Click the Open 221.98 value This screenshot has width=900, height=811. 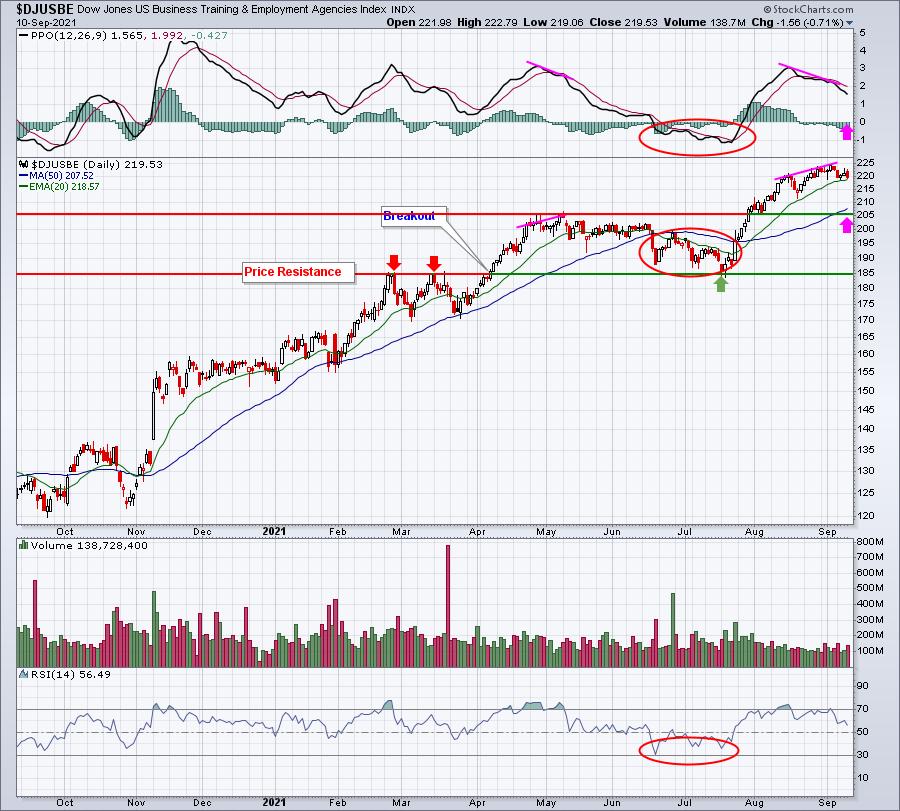point(420,22)
